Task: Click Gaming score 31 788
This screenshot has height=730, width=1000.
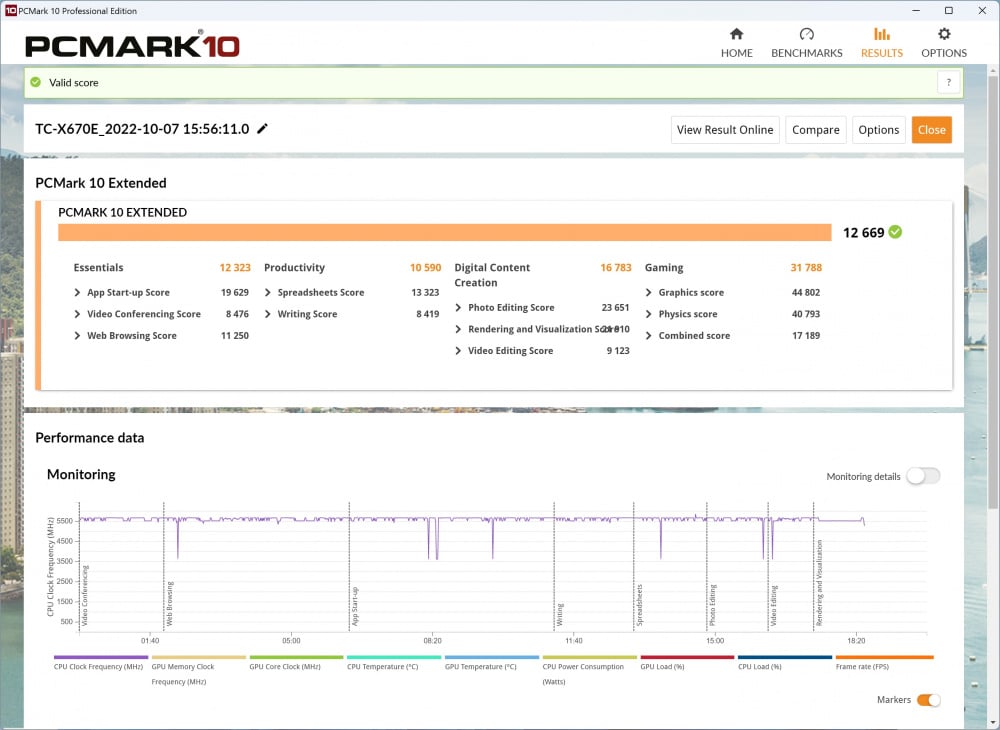Action: point(806,268)
